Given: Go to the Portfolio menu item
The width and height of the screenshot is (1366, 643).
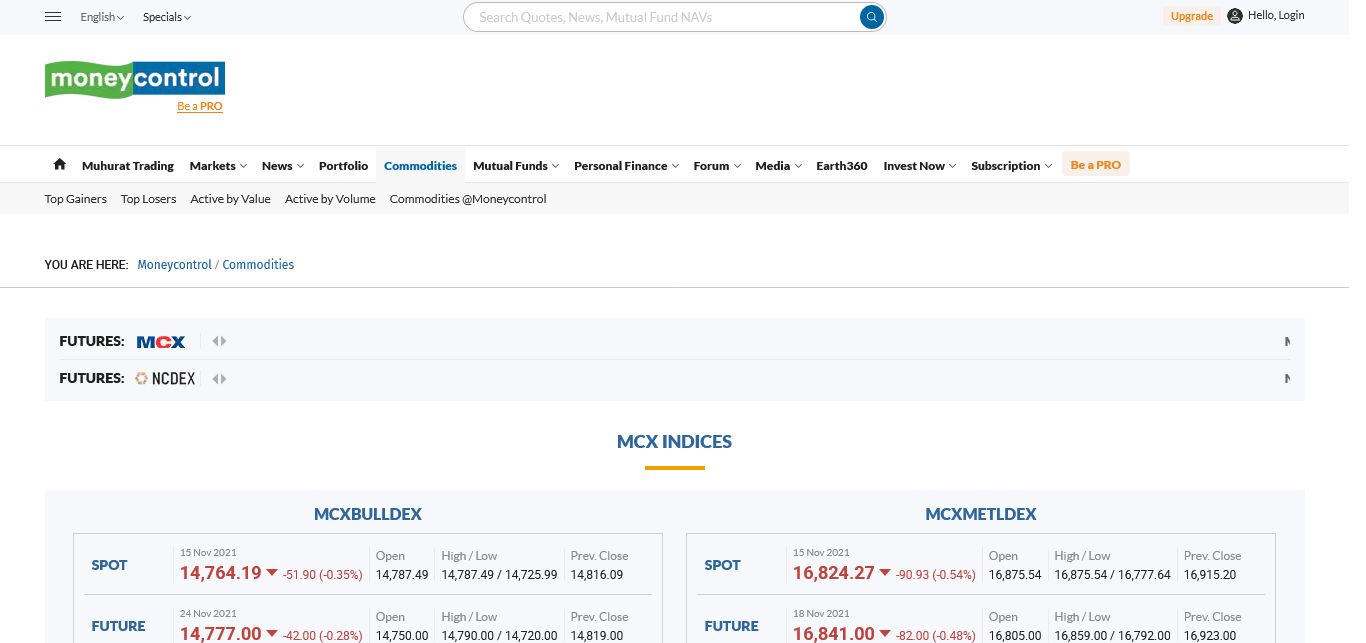Looking at the screenshot, I should point(343,166).
